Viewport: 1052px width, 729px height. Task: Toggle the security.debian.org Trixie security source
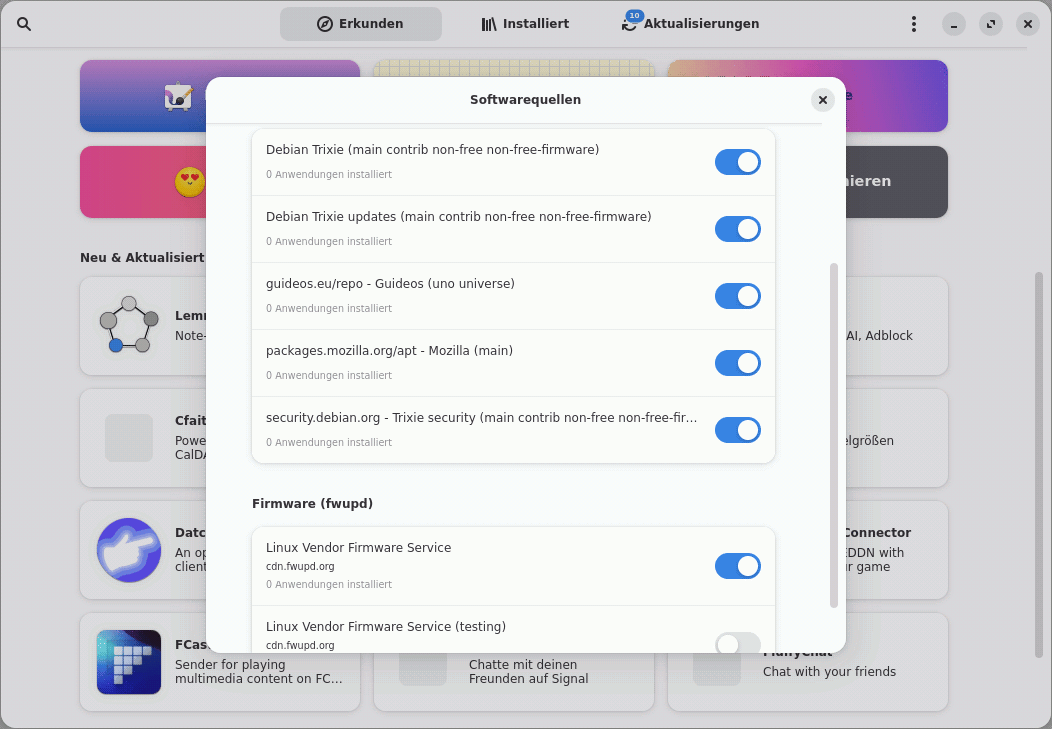point(737,431)
